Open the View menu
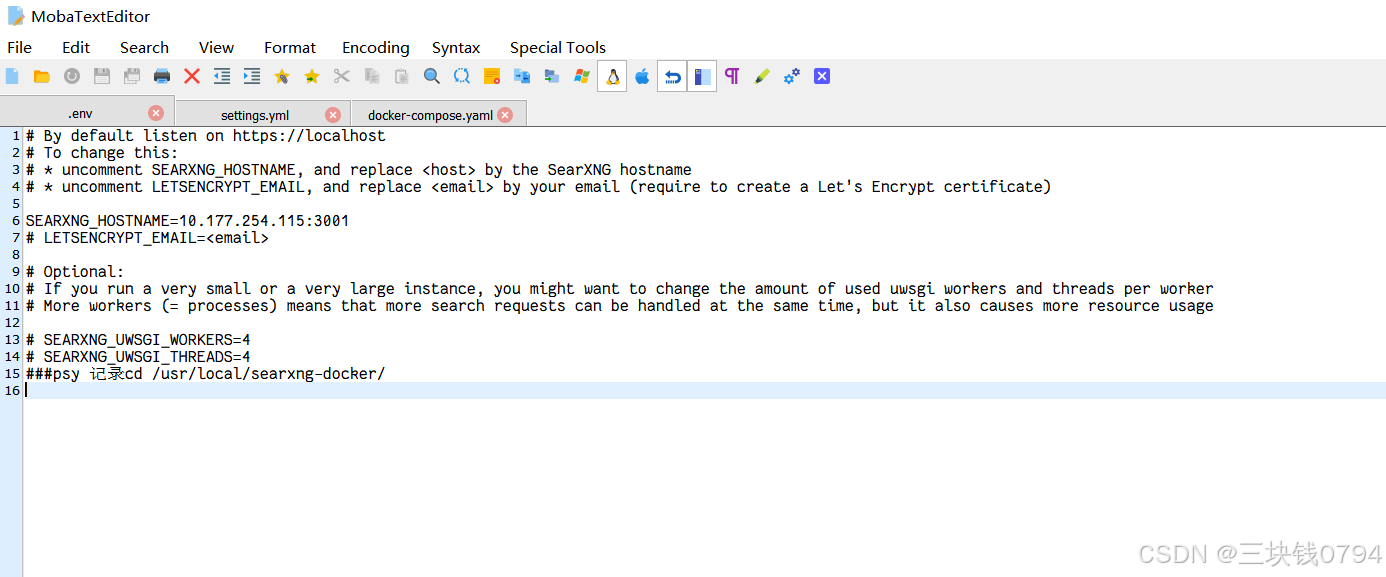 216,47
